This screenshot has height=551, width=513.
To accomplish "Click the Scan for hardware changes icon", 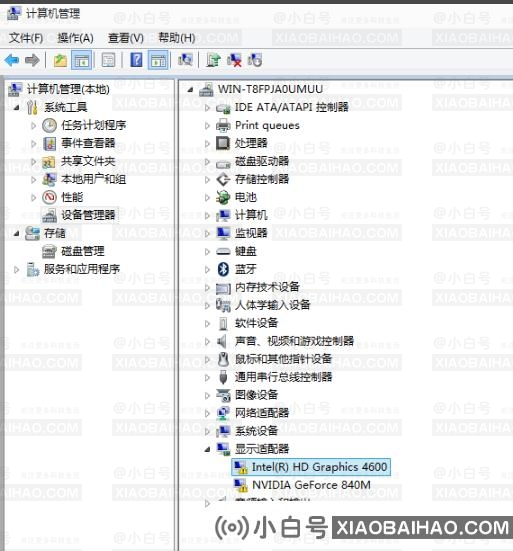I will (185, 60).
